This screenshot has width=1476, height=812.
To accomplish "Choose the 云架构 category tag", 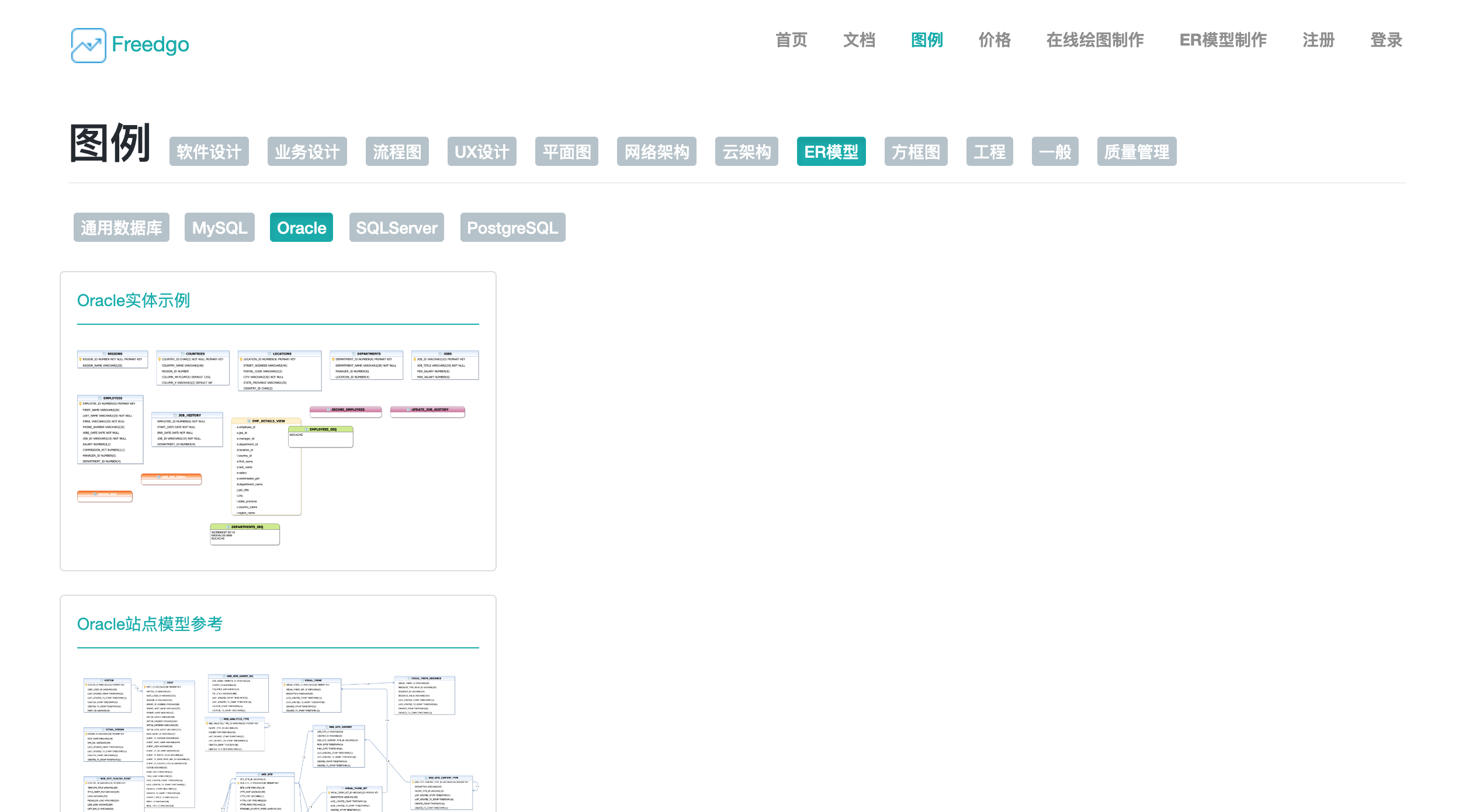I will tap(747, 152).
